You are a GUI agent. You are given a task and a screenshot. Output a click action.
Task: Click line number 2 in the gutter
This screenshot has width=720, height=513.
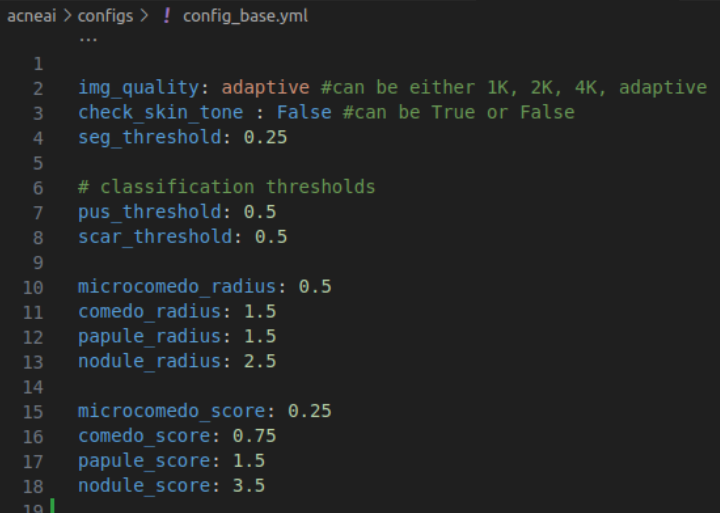[38, 88]
